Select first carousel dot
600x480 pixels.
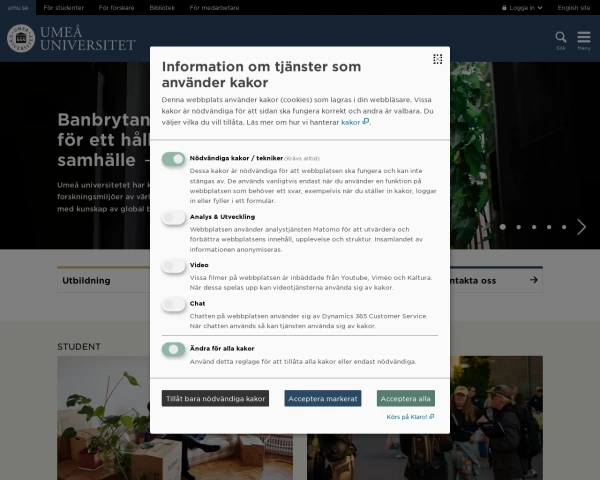(502, 227)
